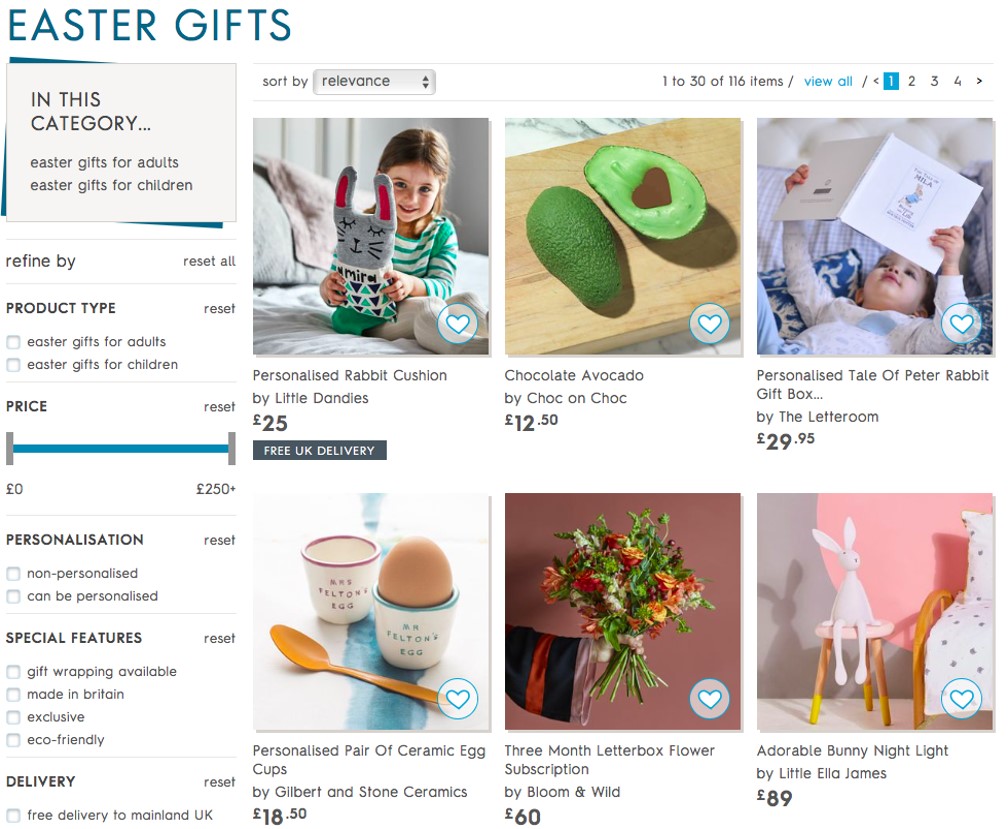Favourite the Adorable Bunny Night Light heart
Screen dimensions: 1008x829
(962, 699)
